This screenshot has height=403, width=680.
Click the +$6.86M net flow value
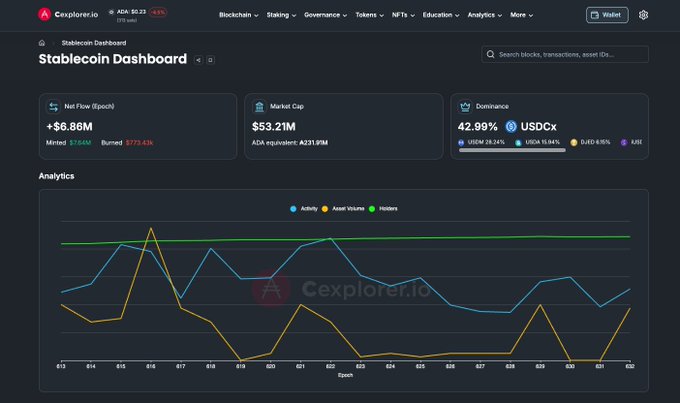coord(69,127)
